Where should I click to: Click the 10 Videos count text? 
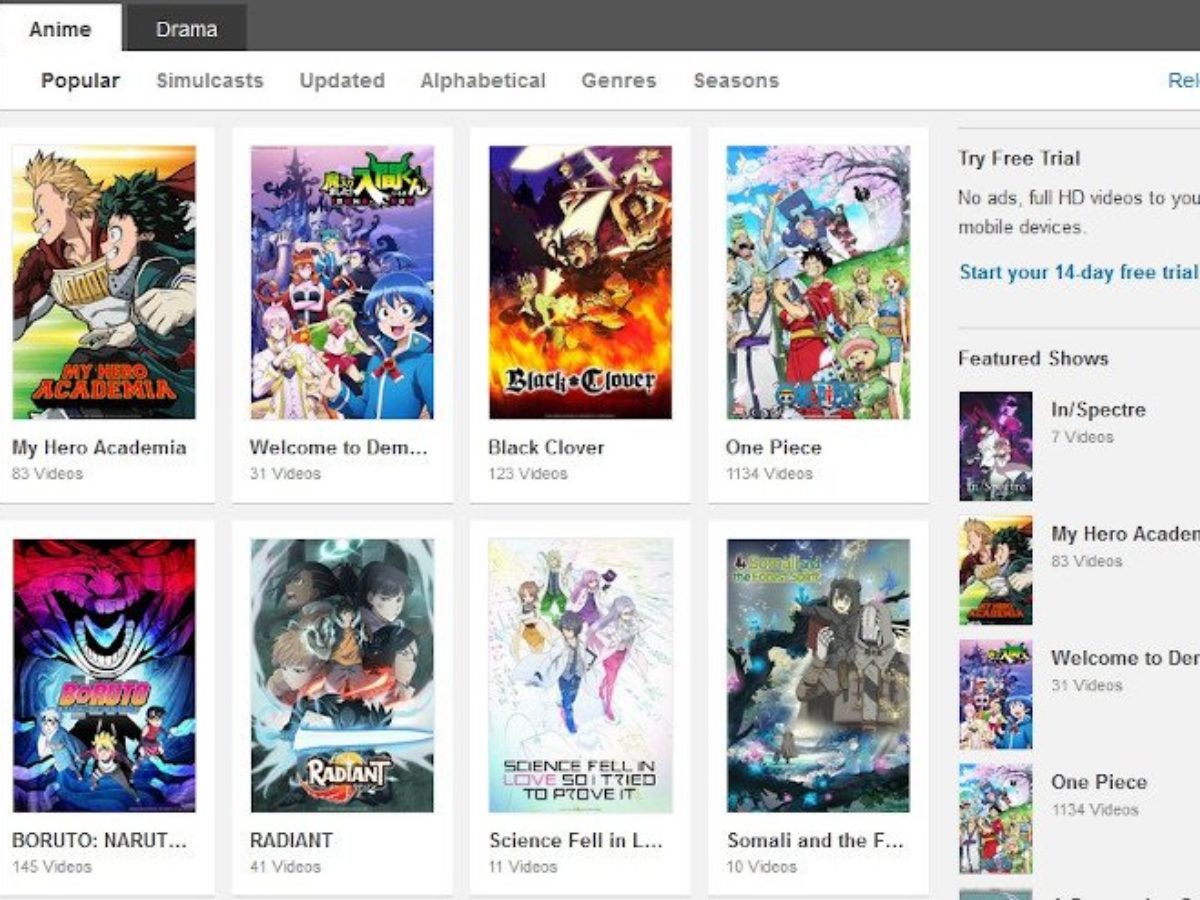[761, 867]
